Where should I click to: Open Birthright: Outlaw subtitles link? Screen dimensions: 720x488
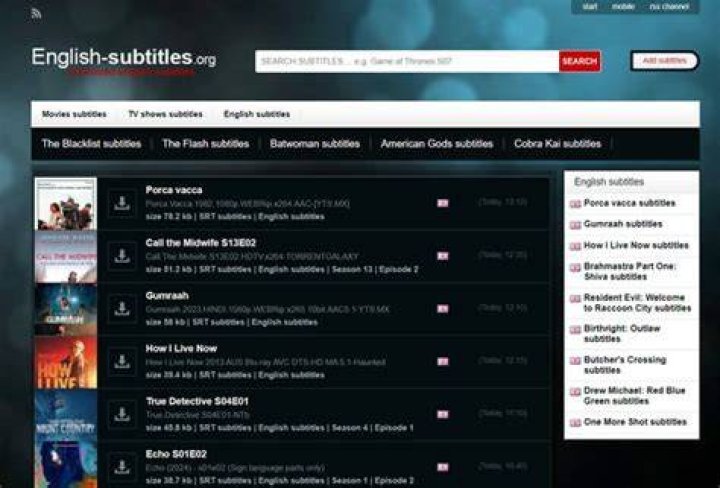point(622,334)
